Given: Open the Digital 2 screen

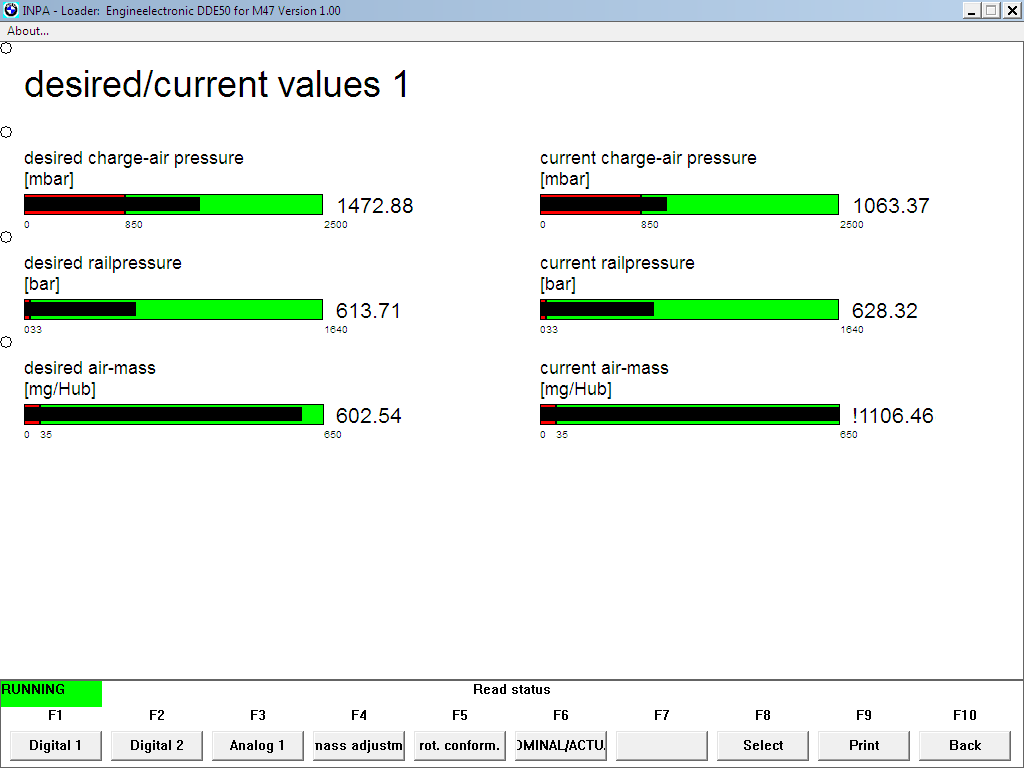Looking at the screenshot, I should 157,745.
